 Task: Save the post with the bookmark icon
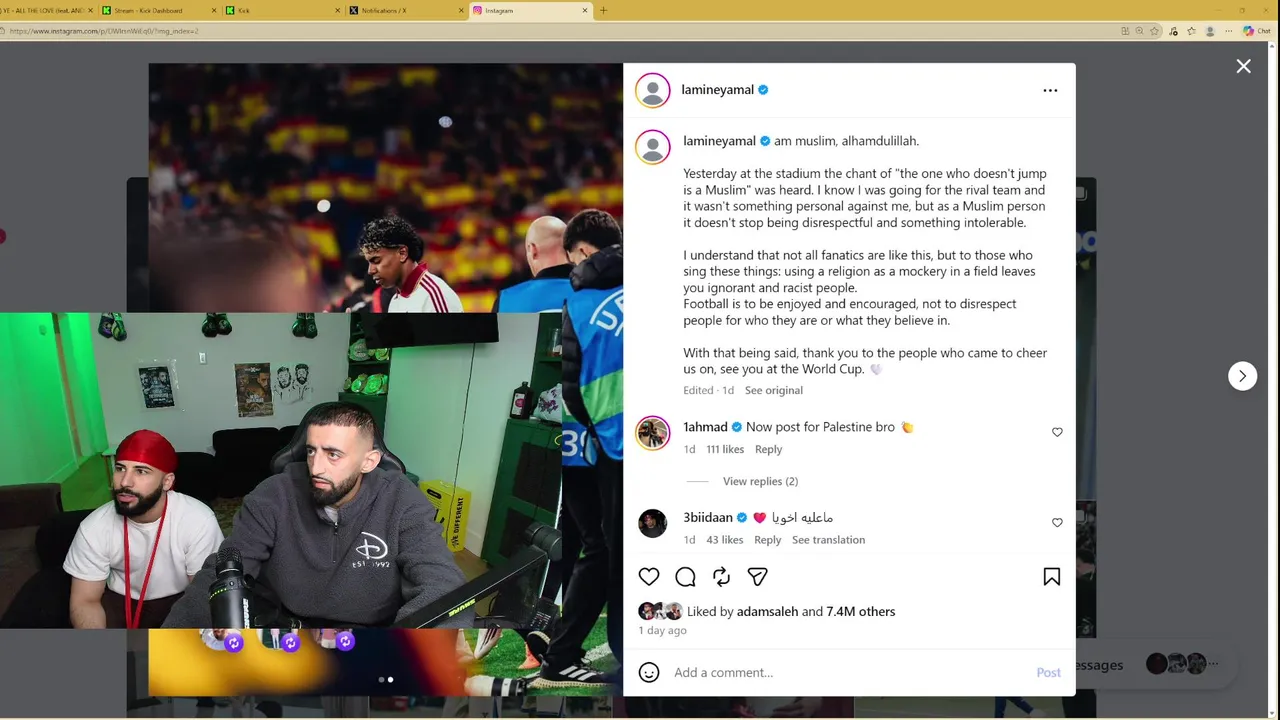pyautogui.click(x=1052, y=577)
